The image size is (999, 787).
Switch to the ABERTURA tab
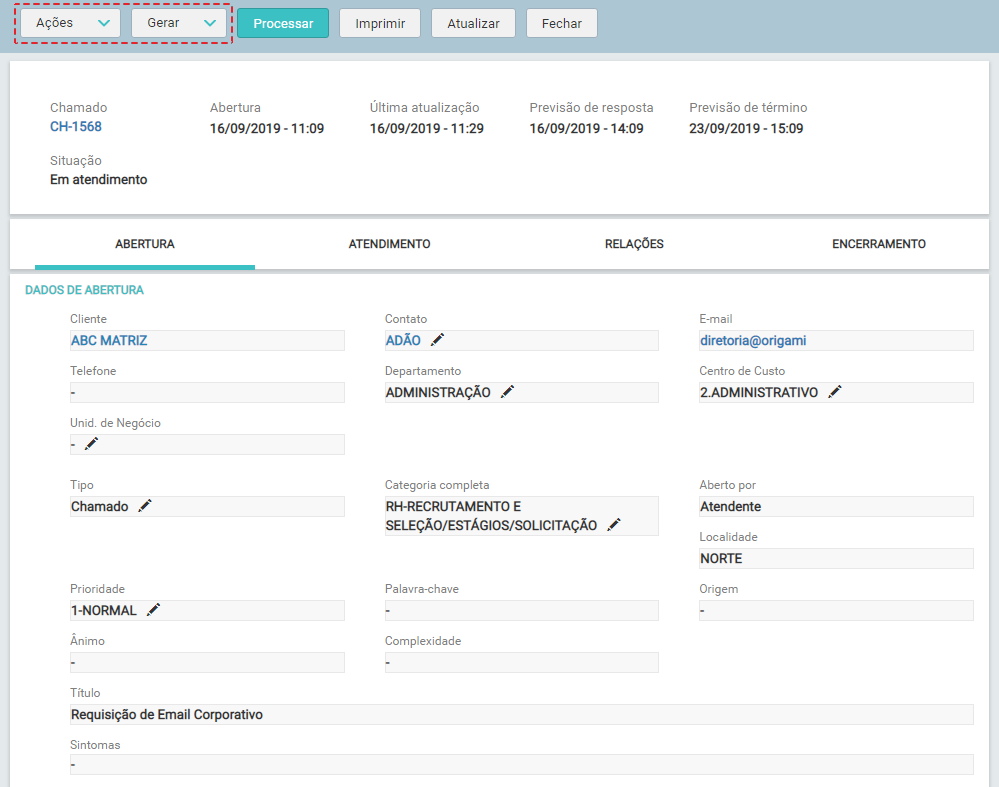145,244
